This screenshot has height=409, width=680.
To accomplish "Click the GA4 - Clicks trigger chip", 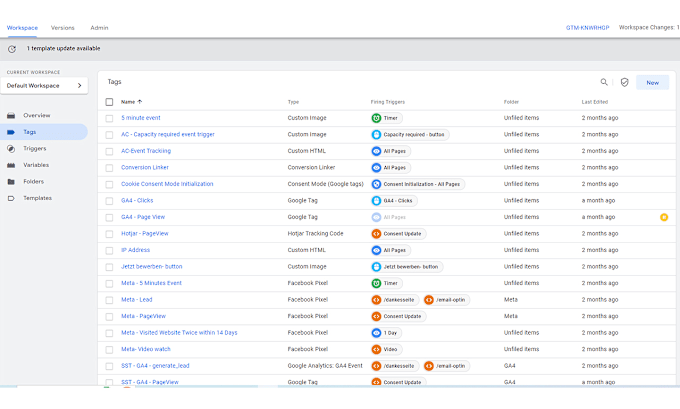I will (x=394, y=201).
